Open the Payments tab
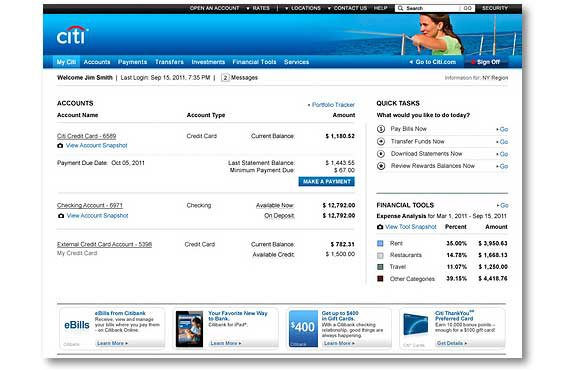This screenshot has width=565, height=370. pos(132,62)
